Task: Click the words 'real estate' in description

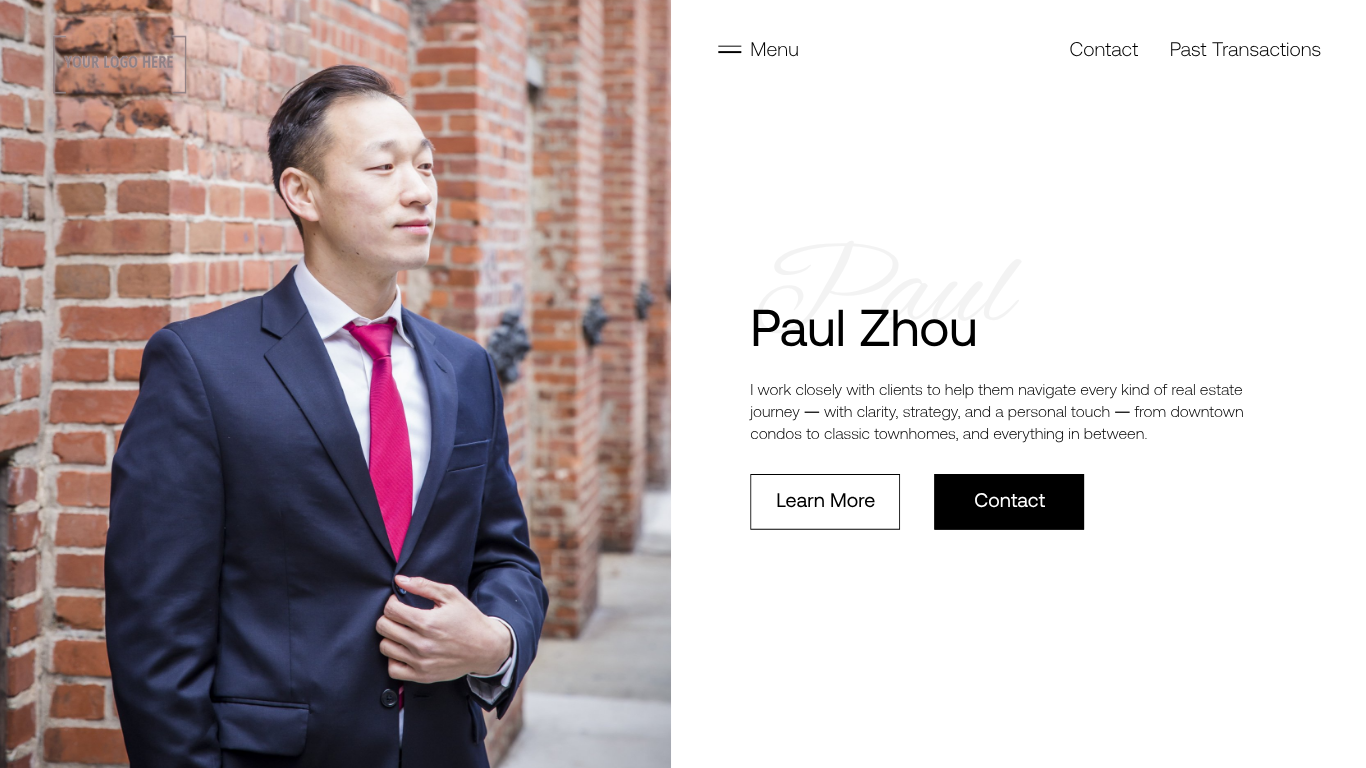Action: click(1207, 390)
